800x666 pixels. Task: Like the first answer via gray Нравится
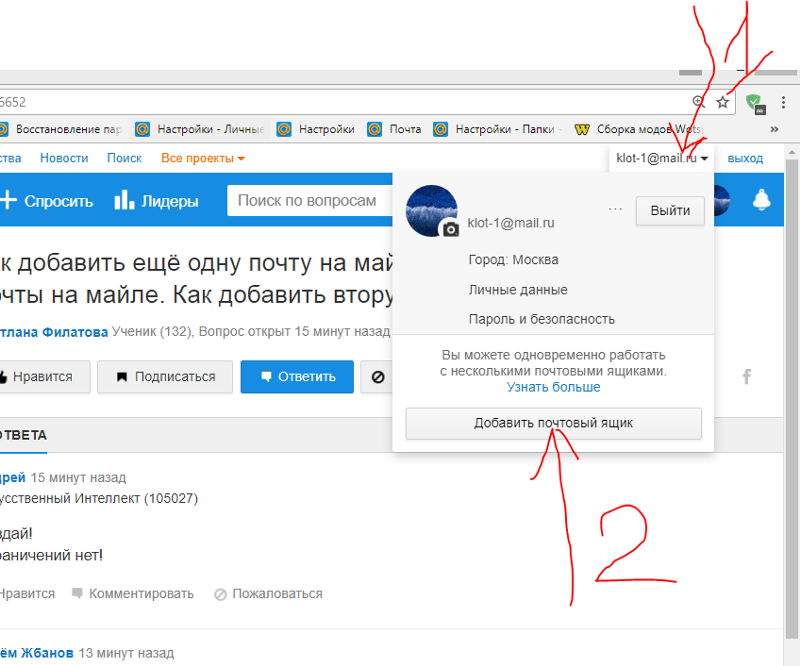[x=27, y=594]
